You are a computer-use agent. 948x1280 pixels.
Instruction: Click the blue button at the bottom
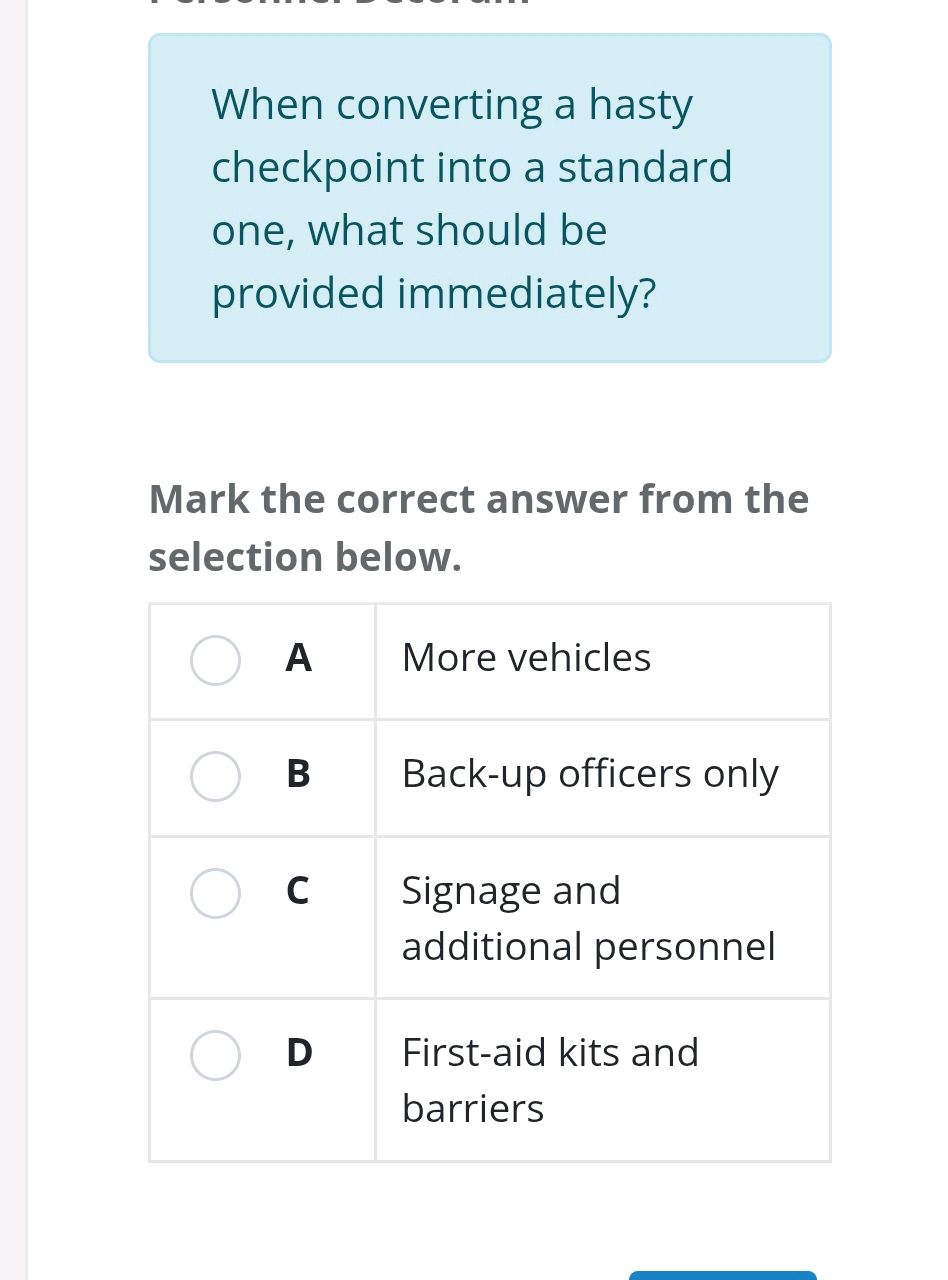pyautogui.click(x=722, y=1275)
